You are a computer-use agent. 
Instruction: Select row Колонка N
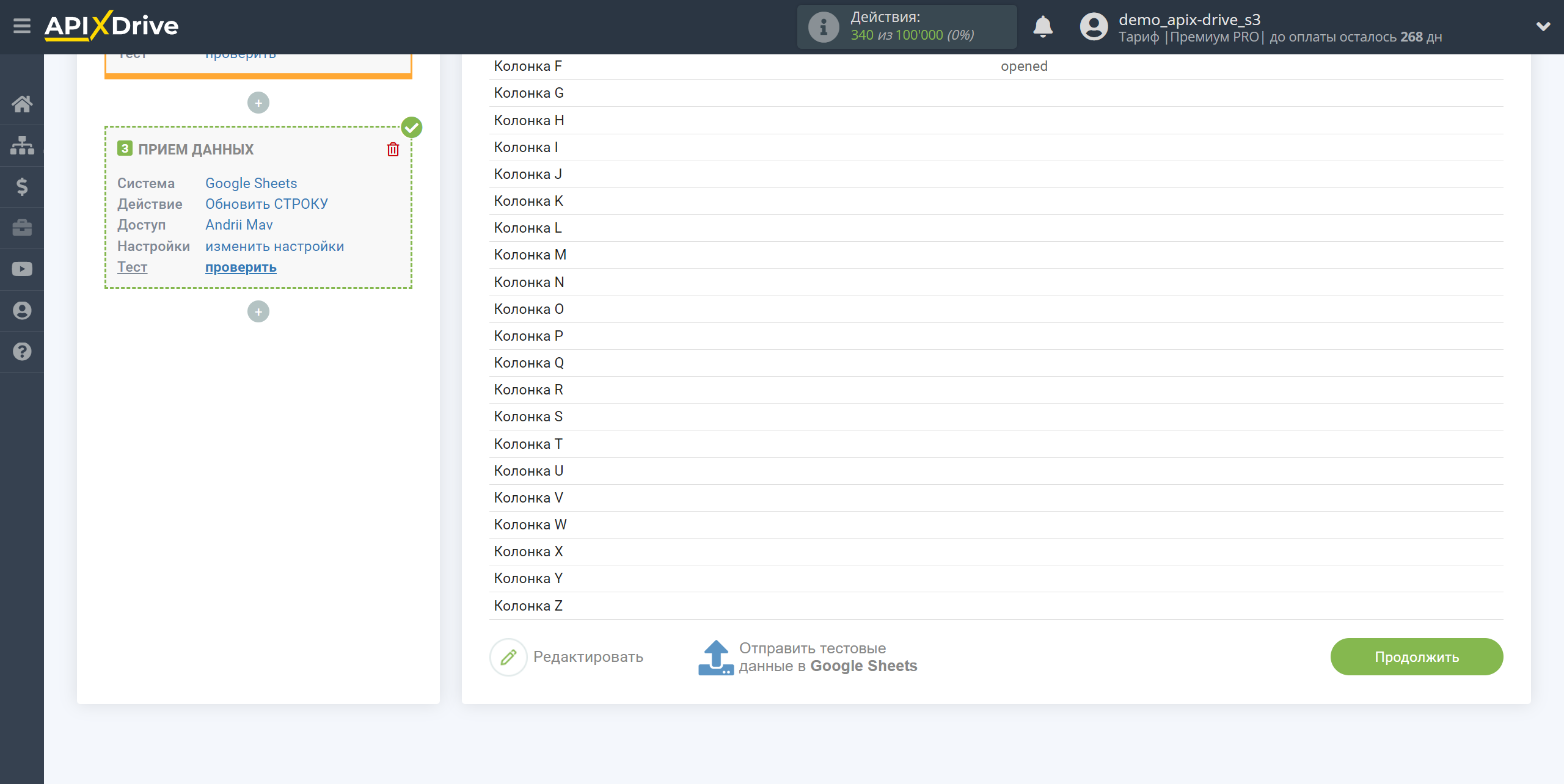[996, 282]
